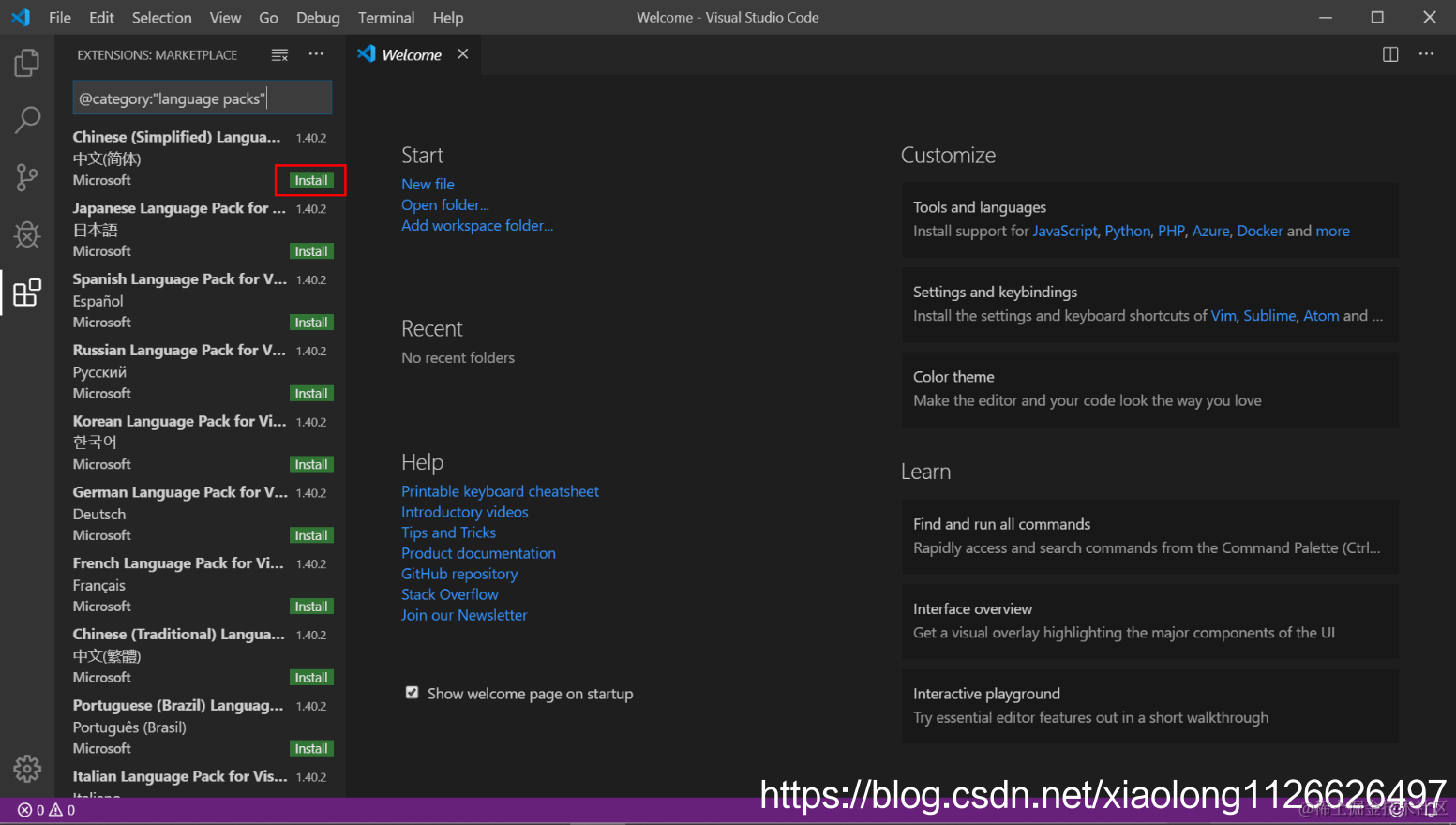Open Stack Overflow link
The width and height of the screenshot is (1456, 825).
click(x=450, y=594)
